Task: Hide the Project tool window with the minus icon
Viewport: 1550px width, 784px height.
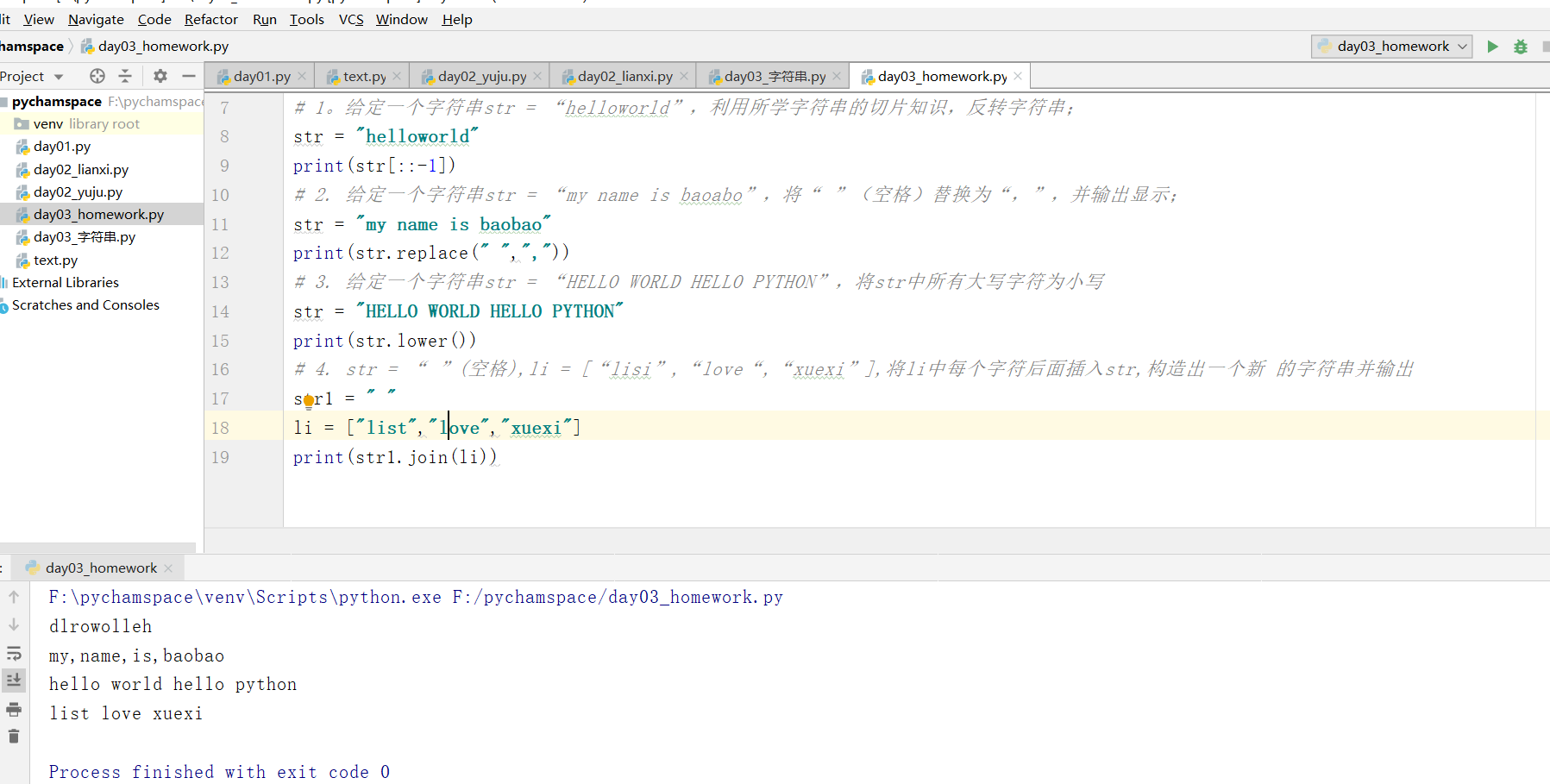Action: 188,76
